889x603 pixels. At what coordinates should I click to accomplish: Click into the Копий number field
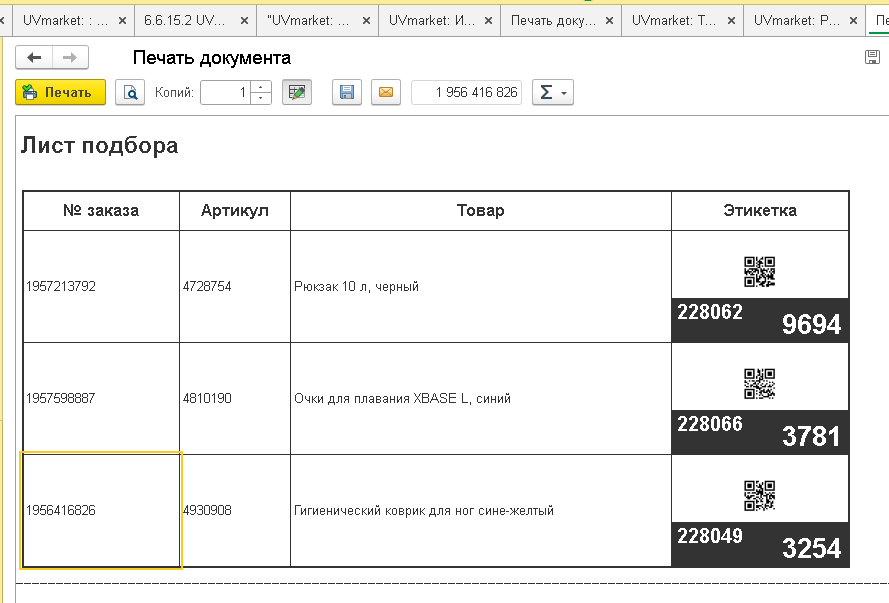(226, 92)
